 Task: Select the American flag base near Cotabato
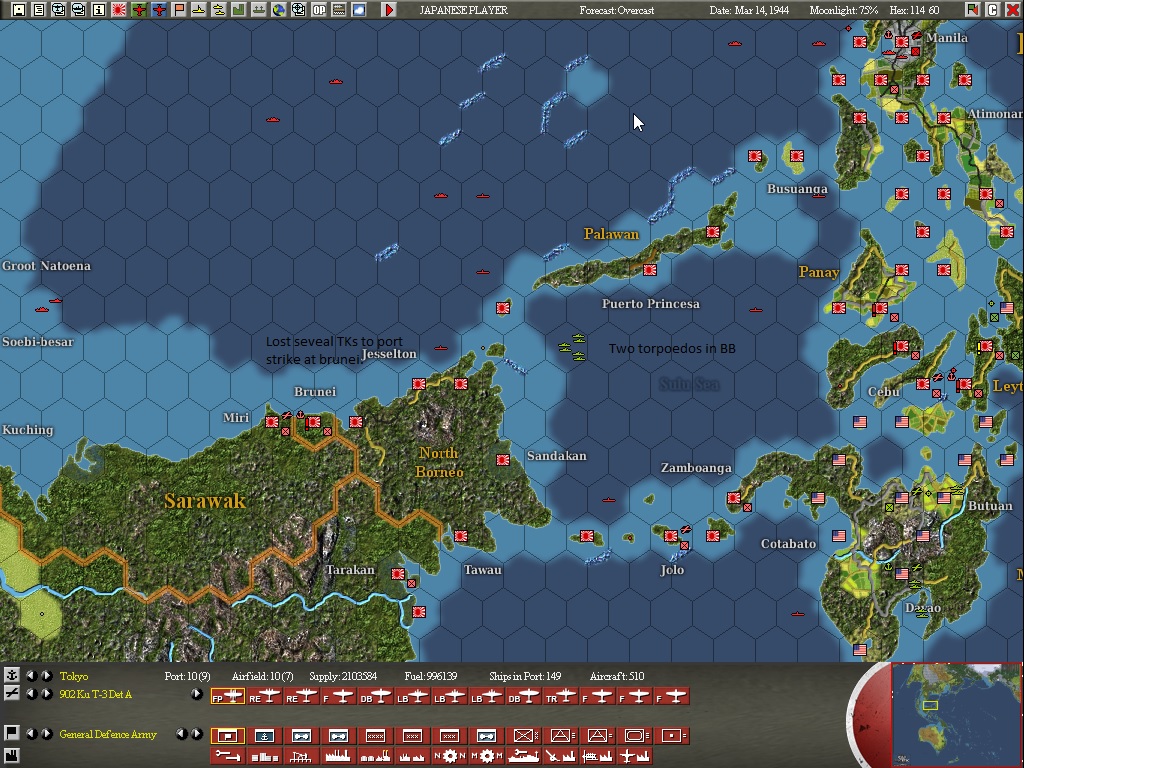(x=838, y=536)
